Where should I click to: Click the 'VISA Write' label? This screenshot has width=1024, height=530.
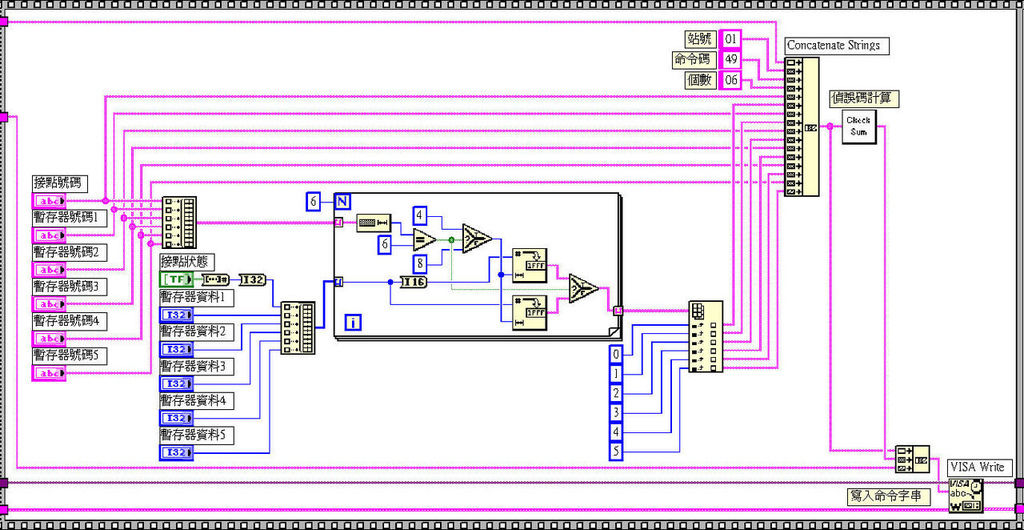click(981, 467)
